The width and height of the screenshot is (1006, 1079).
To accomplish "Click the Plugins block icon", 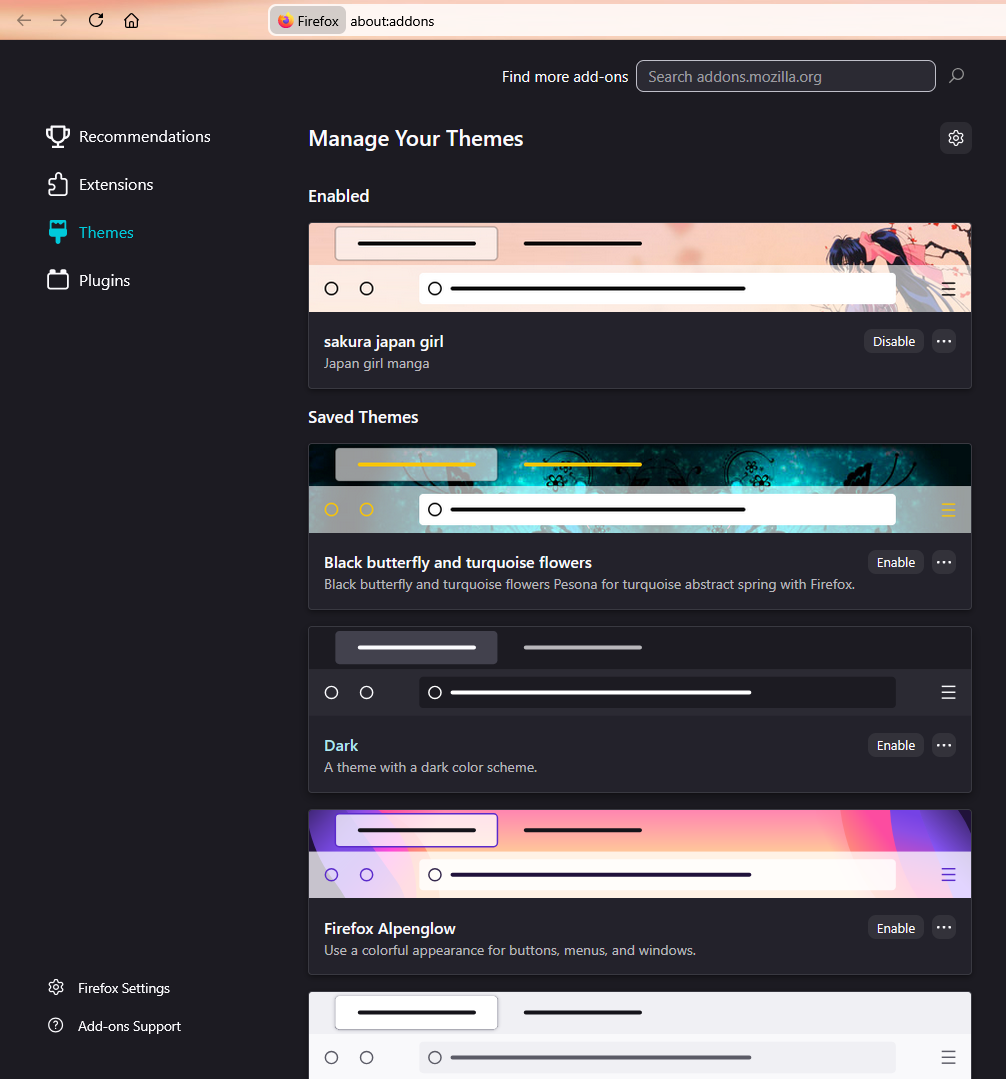I will (x=58, y=279).
